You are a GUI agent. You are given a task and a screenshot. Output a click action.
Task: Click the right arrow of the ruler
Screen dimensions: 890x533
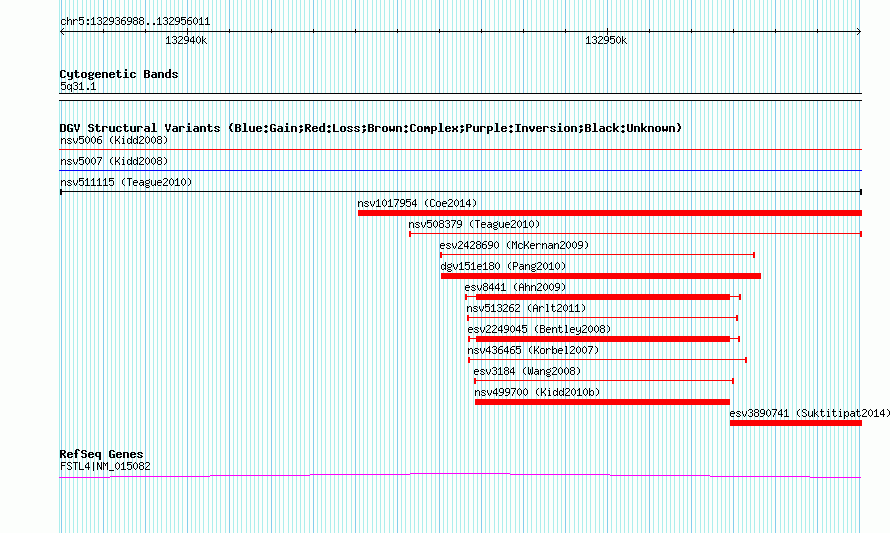tap(859, 32)
